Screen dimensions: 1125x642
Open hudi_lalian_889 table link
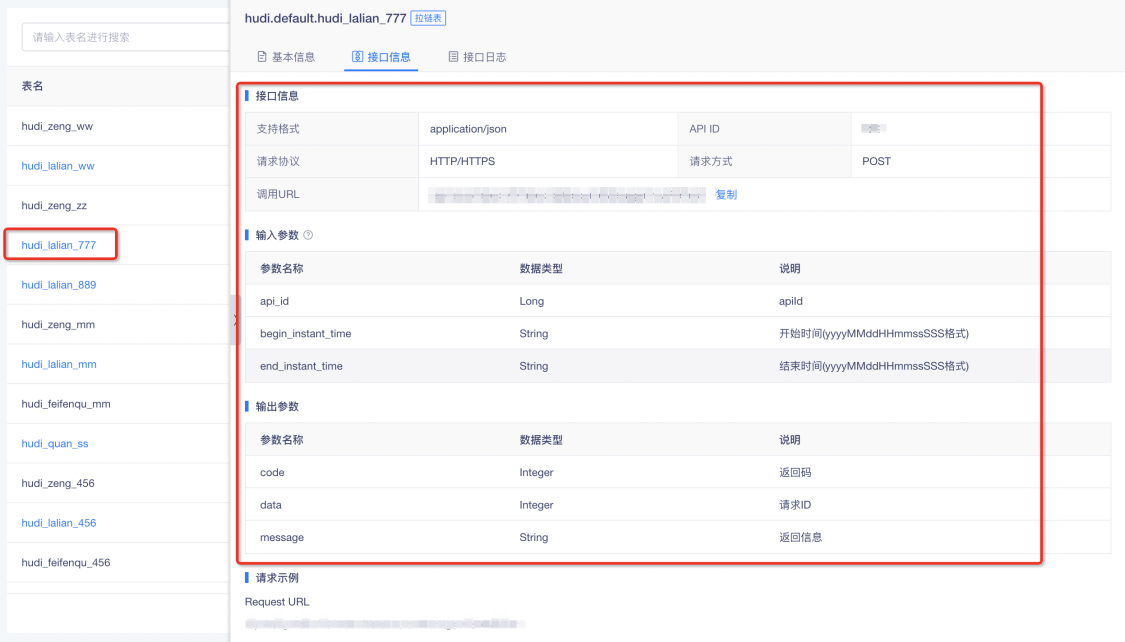pos(59,285)
